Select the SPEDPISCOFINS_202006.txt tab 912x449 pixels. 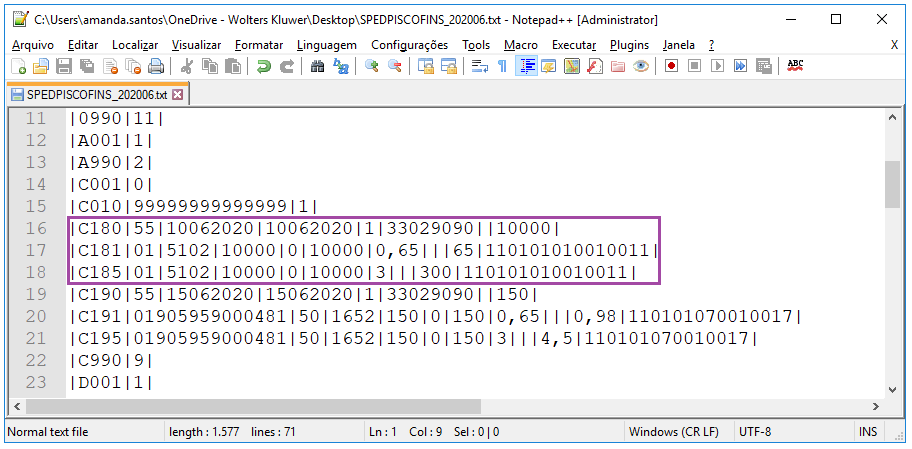90,94
